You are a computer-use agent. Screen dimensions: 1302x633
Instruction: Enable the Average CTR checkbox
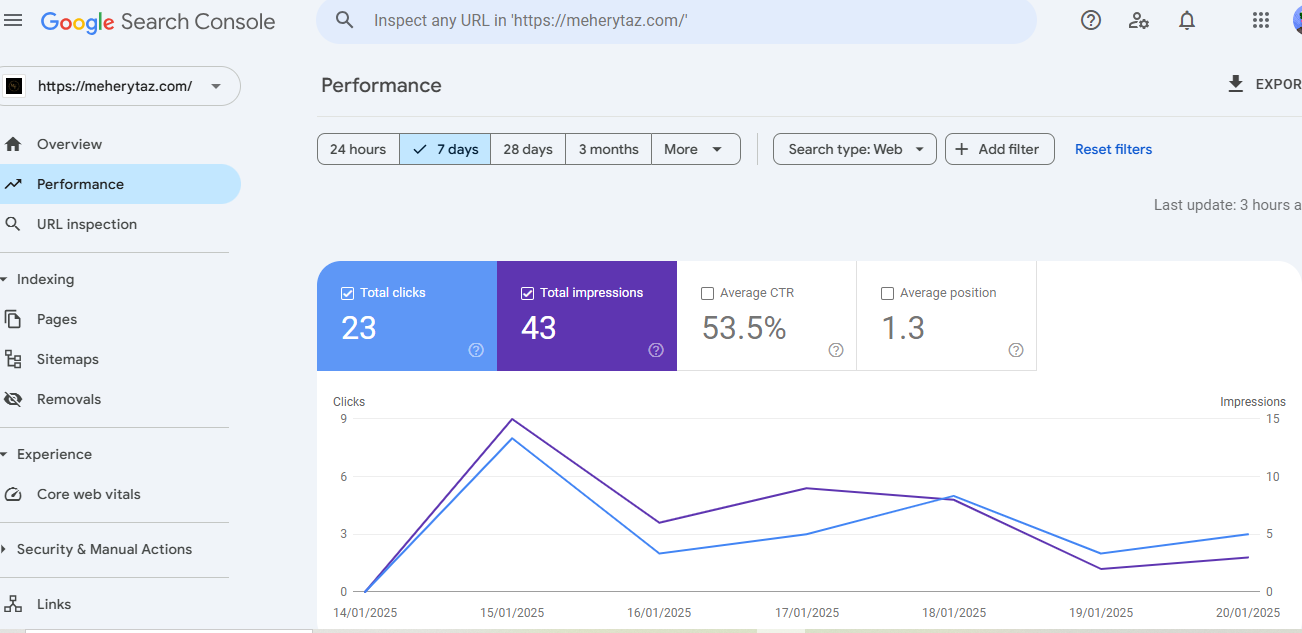coord(707,293)
